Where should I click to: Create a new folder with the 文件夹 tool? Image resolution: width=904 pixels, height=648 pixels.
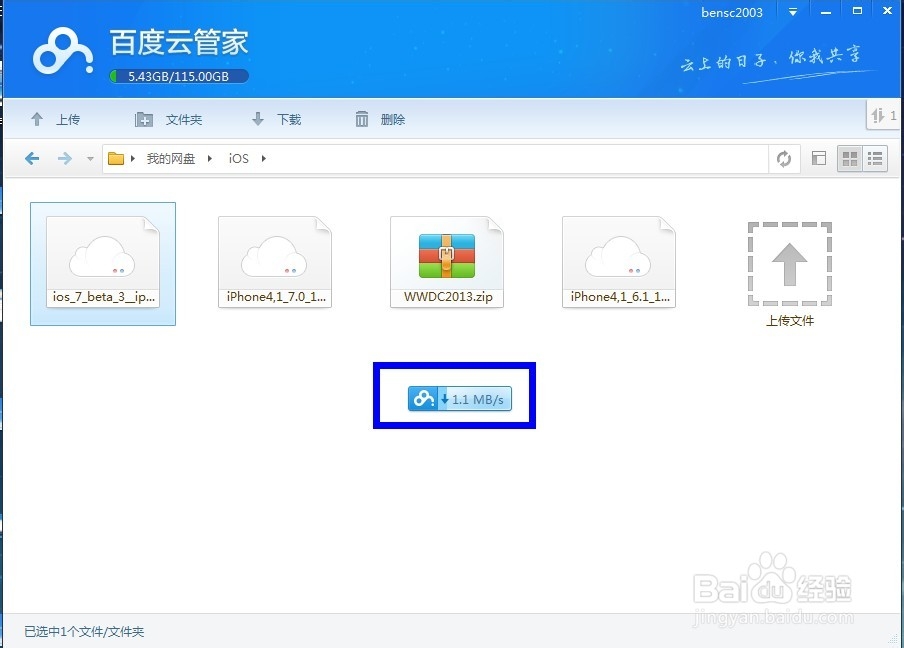click(x=168, y=119)
